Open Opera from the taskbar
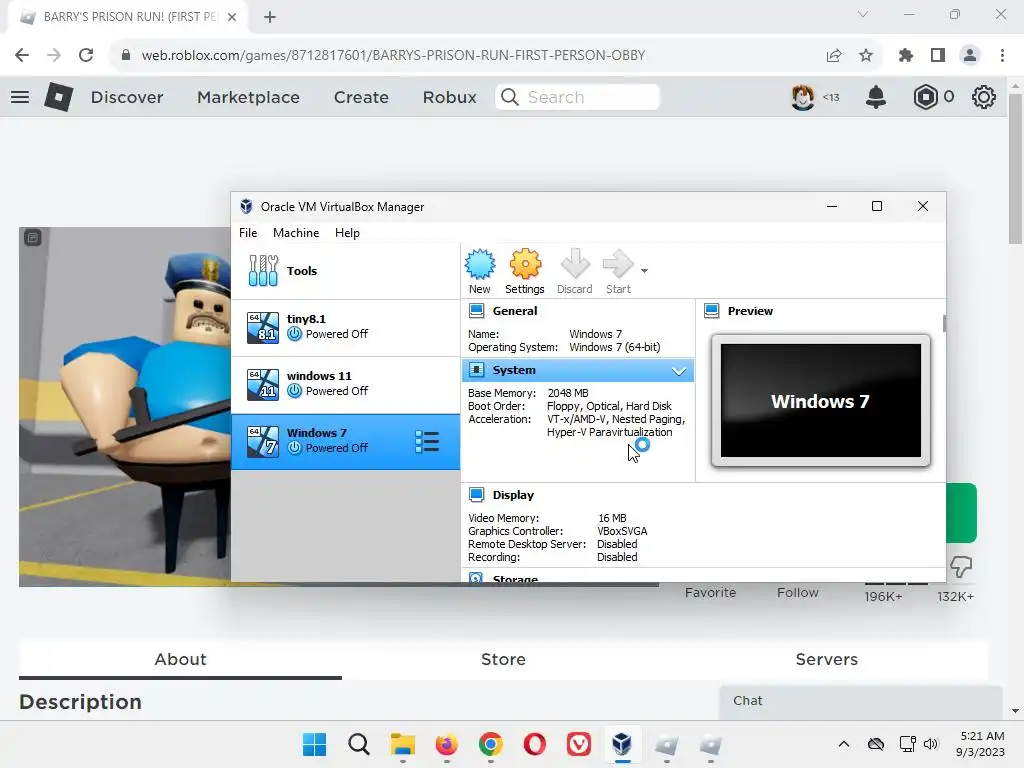Viewport: 1024px width, 768px height. tap(534, 744)
